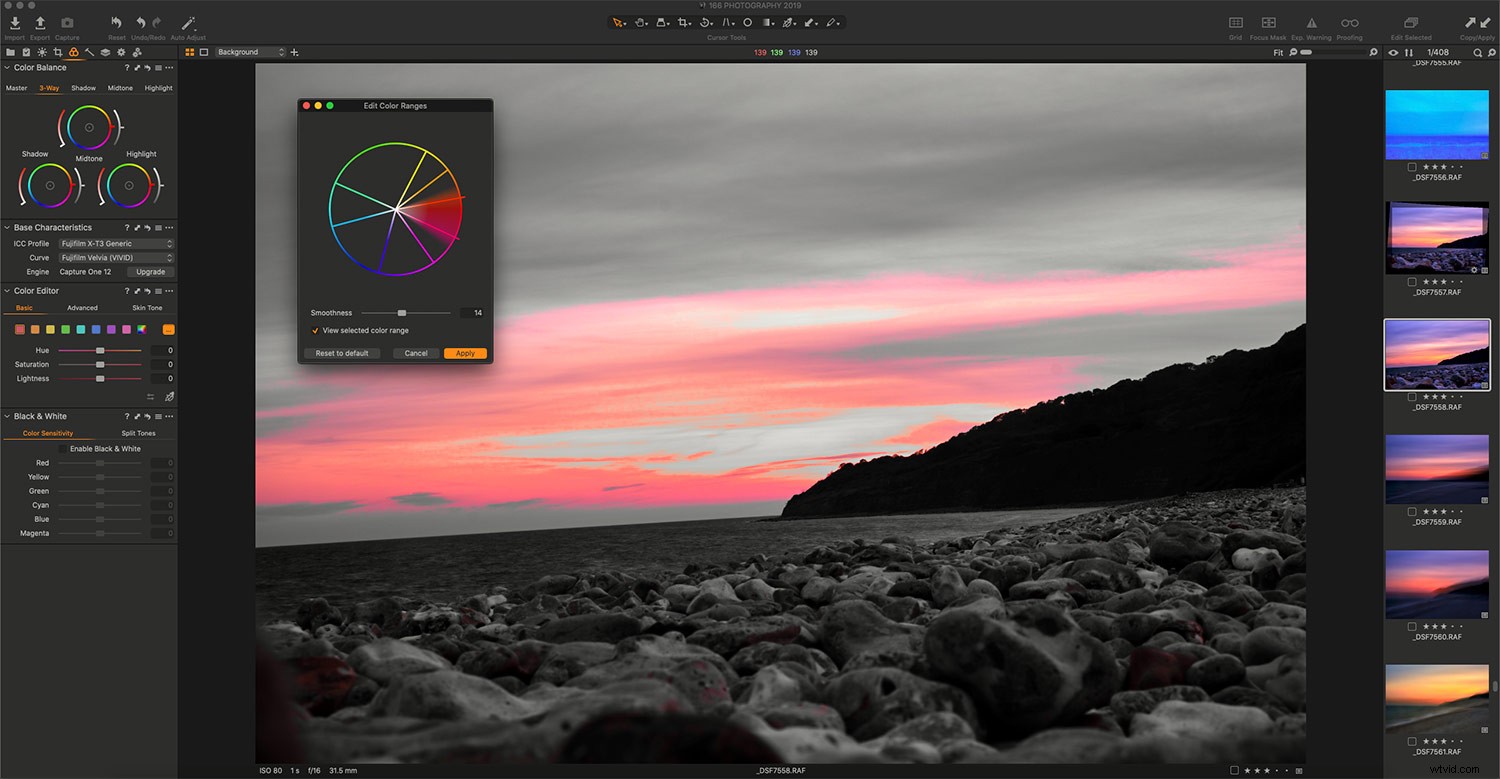Click the Upgrade button next to Capture One 12
Screen dimensions: 1500x779
(149, 271)
